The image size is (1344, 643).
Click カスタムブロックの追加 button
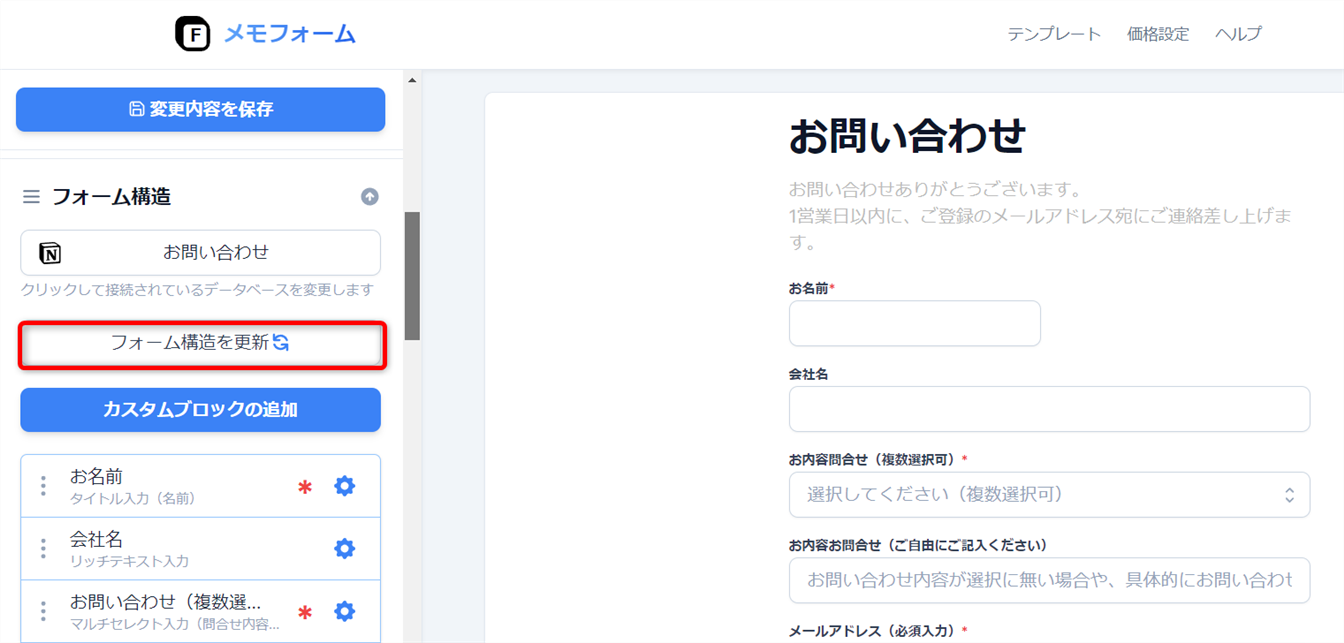pos(200,410)
